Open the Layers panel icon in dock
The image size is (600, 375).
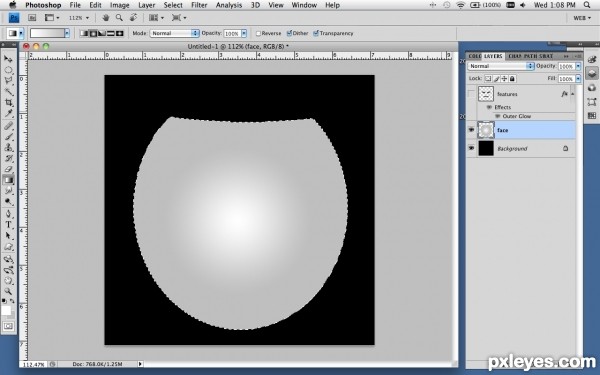592,73
